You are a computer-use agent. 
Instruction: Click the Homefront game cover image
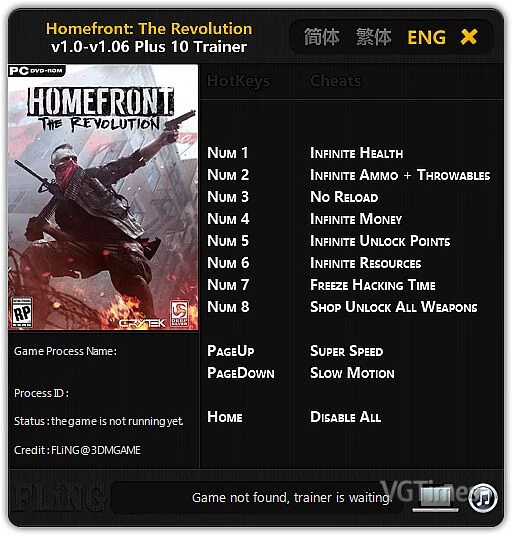coord(103,197)
